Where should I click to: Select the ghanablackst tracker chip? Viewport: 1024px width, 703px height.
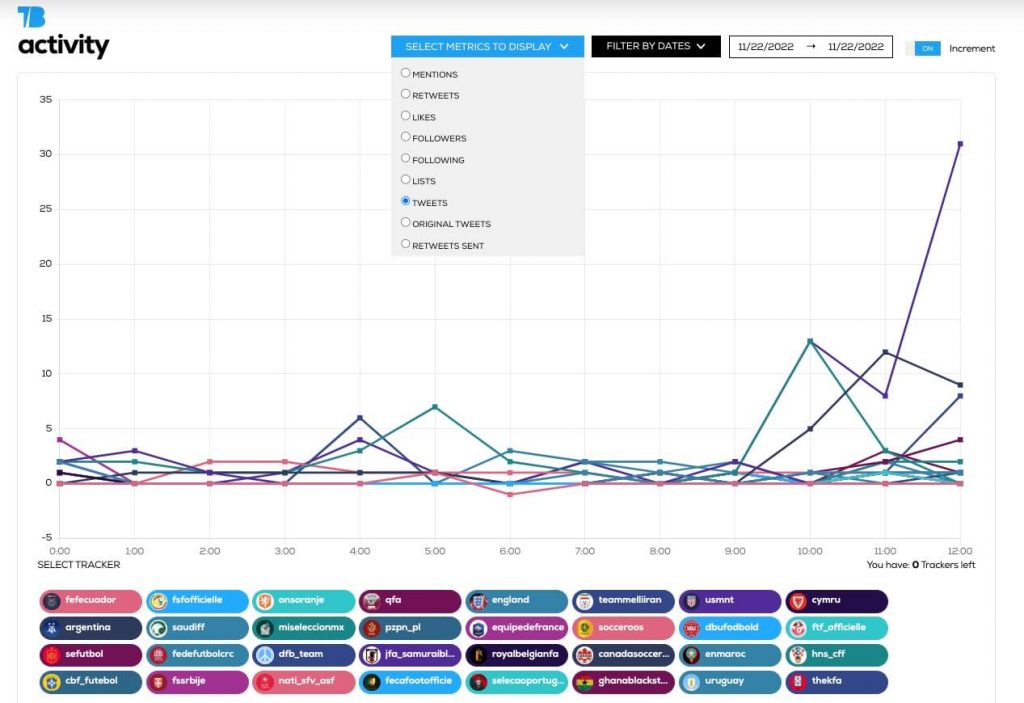pyautogui.click(x=624, y=682)
